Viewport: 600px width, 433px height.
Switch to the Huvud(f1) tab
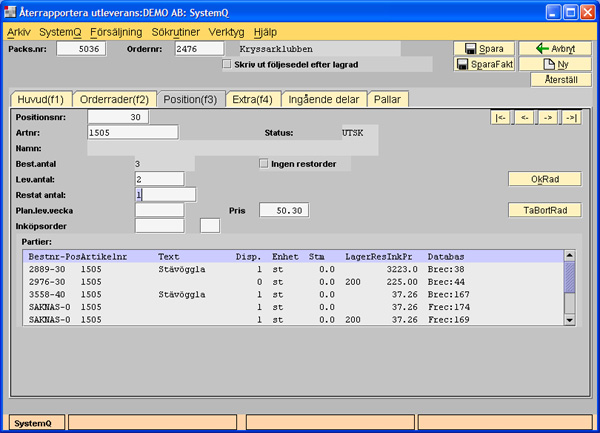[x=41, y=99]
